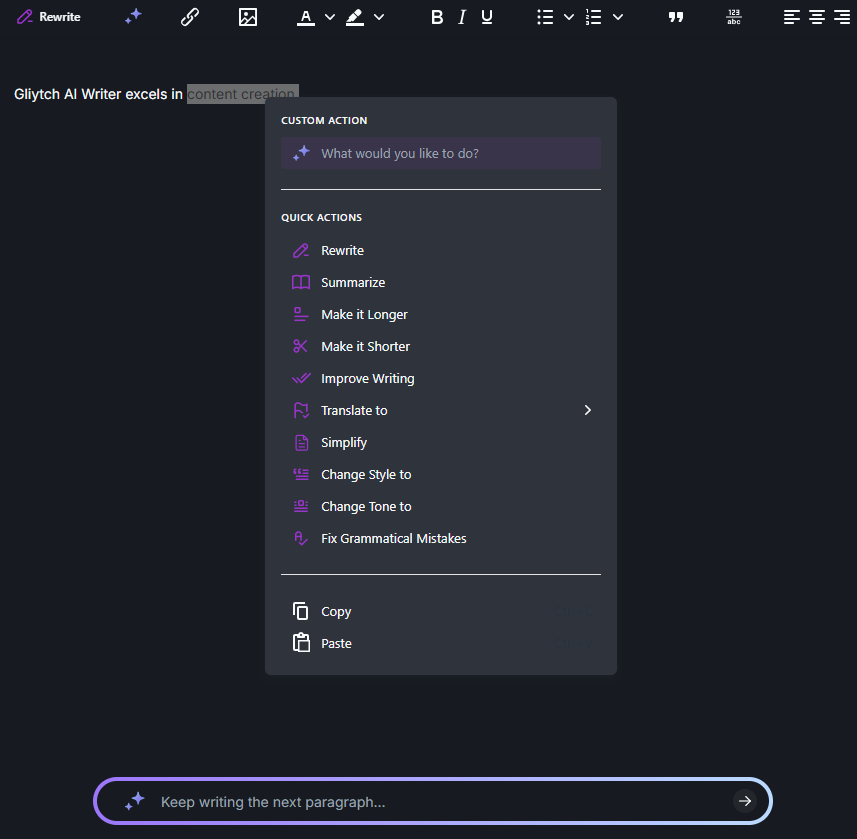857x839 pixels.
Task: Toggle underline formatting
Action: (x=486, y=17)
